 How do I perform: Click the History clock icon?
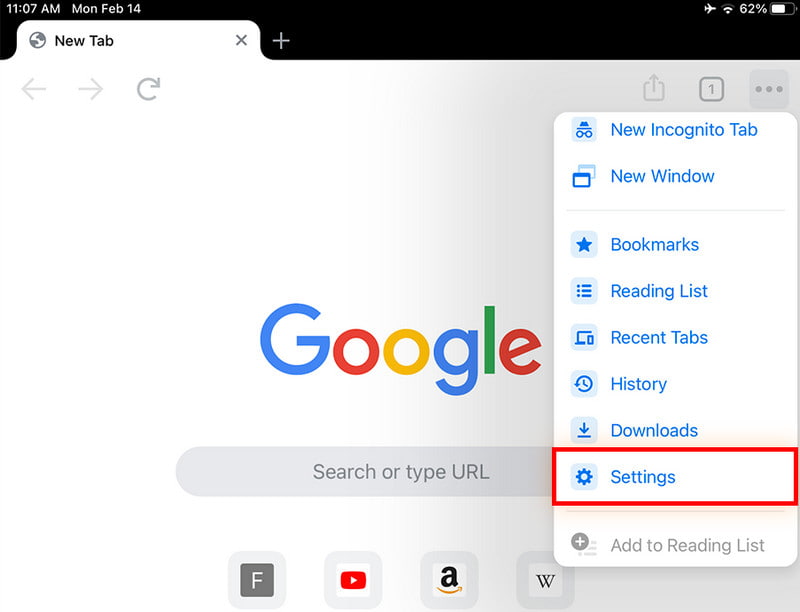click(x=584, y=384)
